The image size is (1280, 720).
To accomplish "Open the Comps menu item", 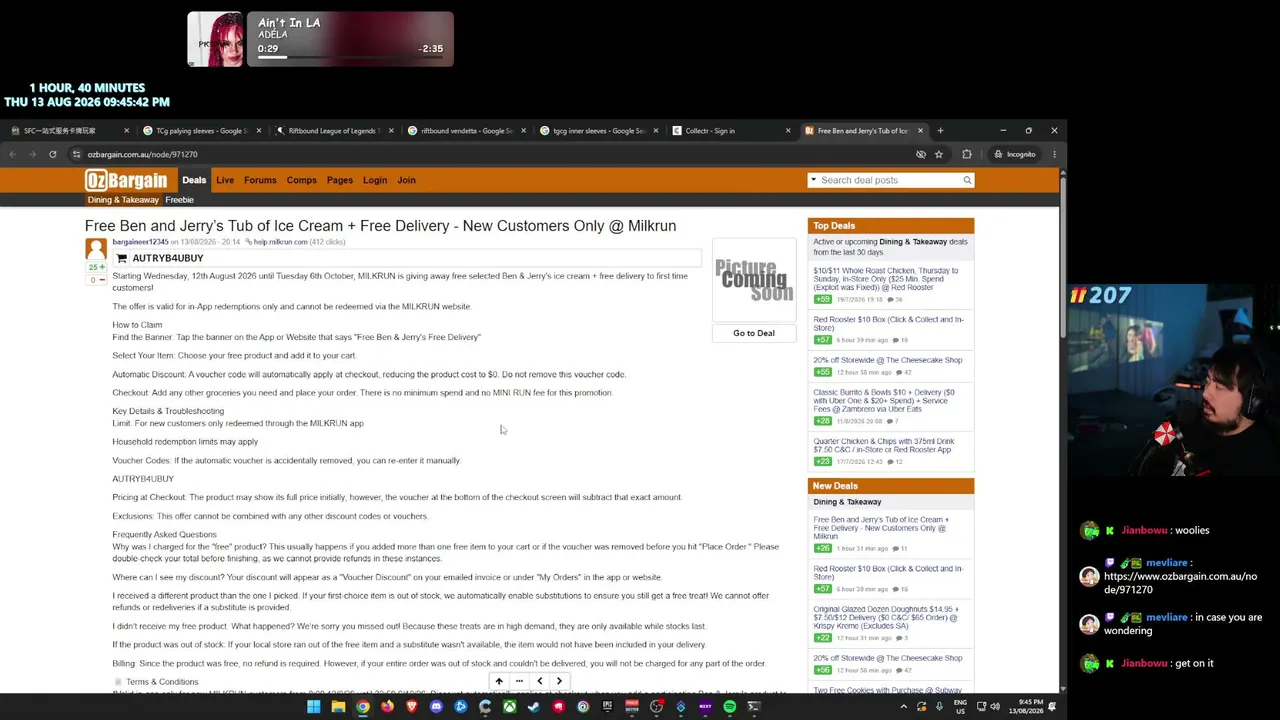I will [x=301, y=180].
